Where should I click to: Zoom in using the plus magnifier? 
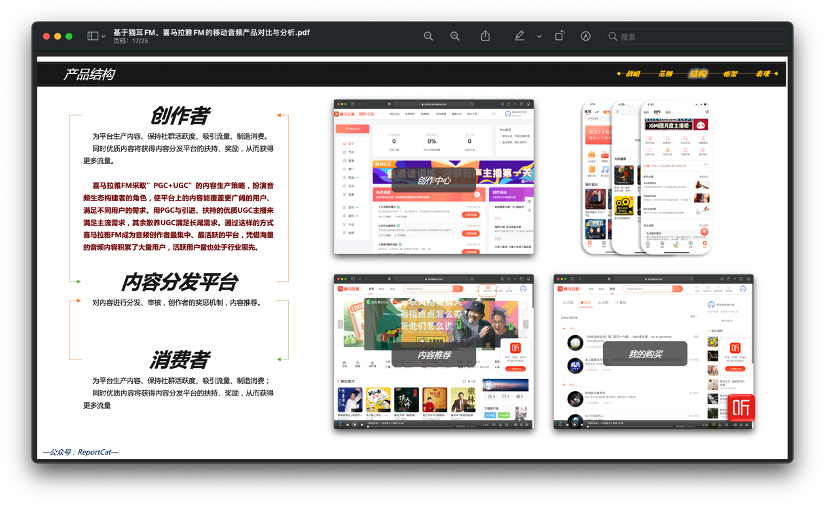pyautogui.click(x=455, y=36)
